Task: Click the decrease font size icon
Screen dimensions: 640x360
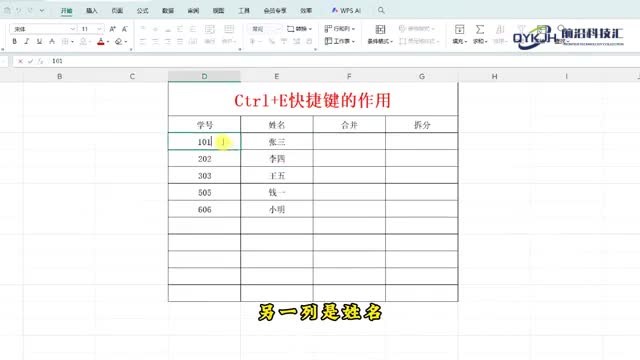Action: click(125, 29)
